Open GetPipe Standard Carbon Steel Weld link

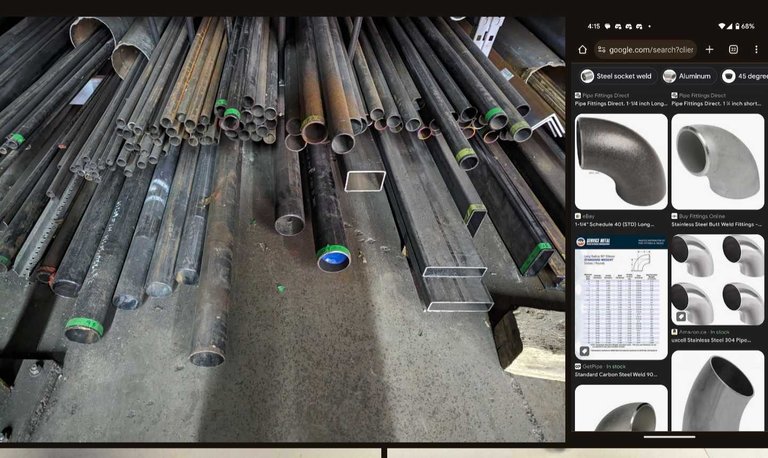click(620, 375)
